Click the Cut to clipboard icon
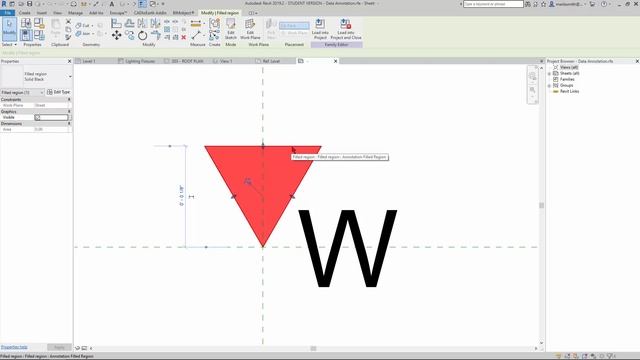Viewport: 640px width, 360px height. (68, 22)
